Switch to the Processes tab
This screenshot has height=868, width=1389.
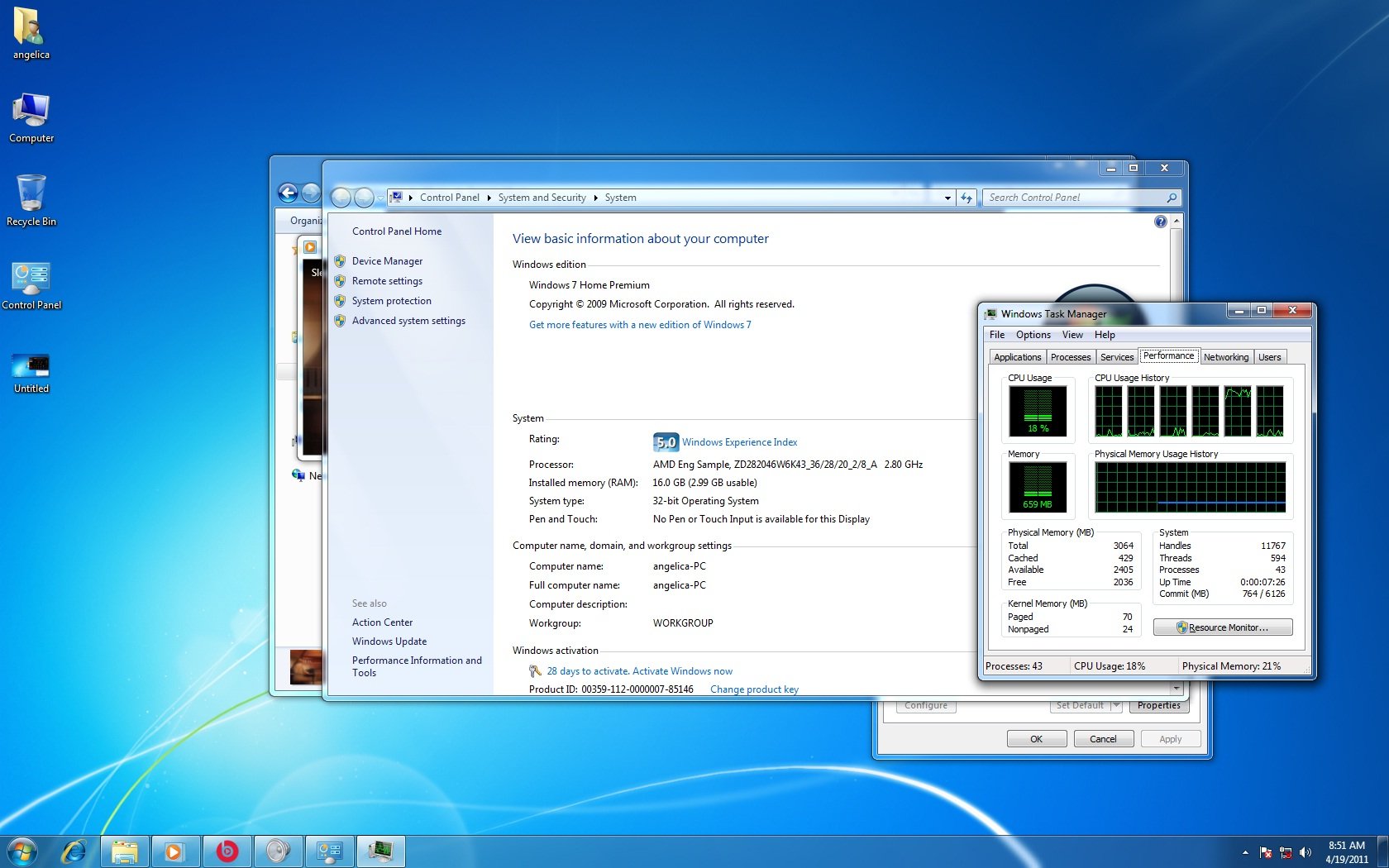(1070, 357)
